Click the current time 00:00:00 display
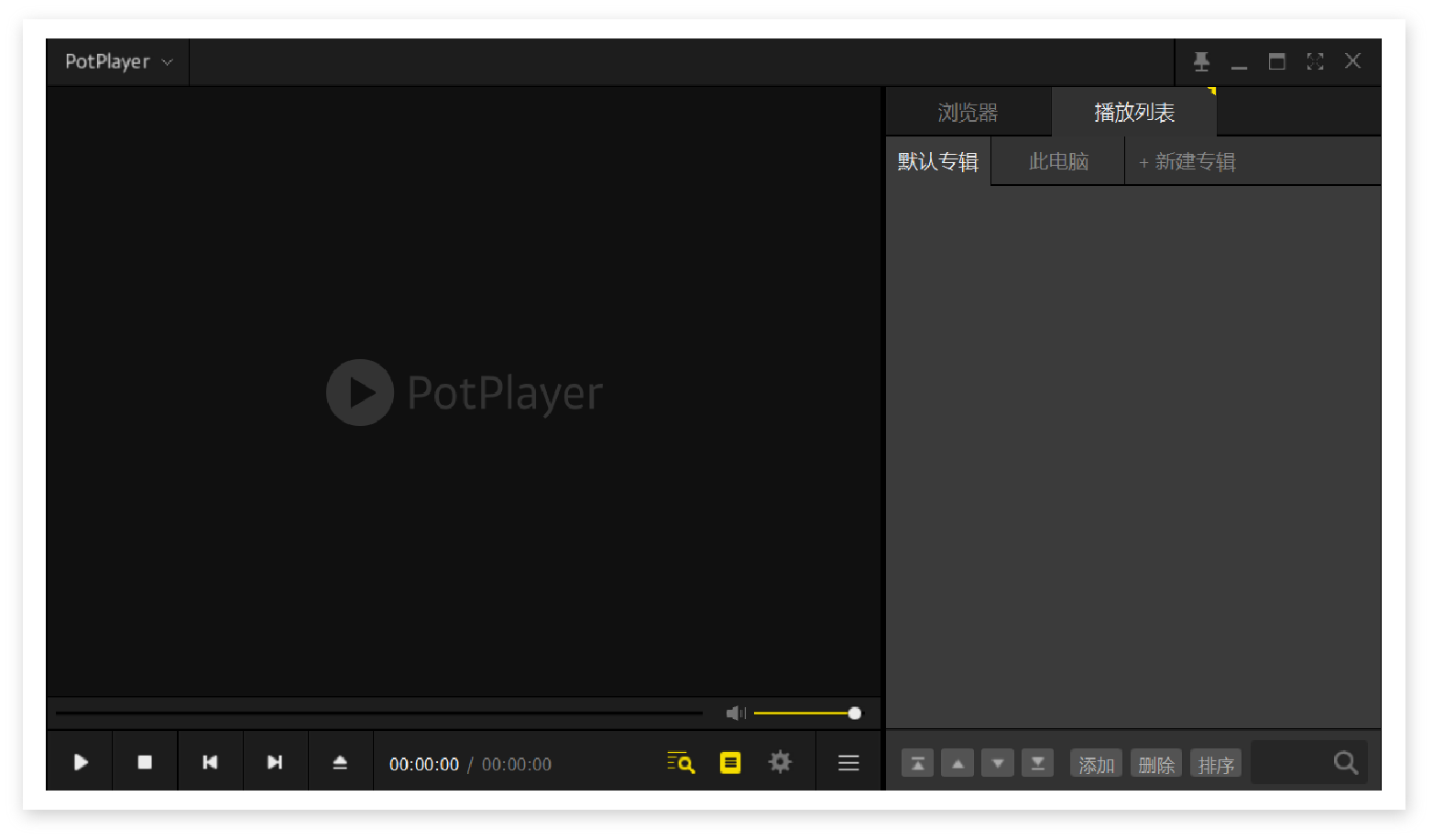The image size is (1433, 840). [424, 764]
